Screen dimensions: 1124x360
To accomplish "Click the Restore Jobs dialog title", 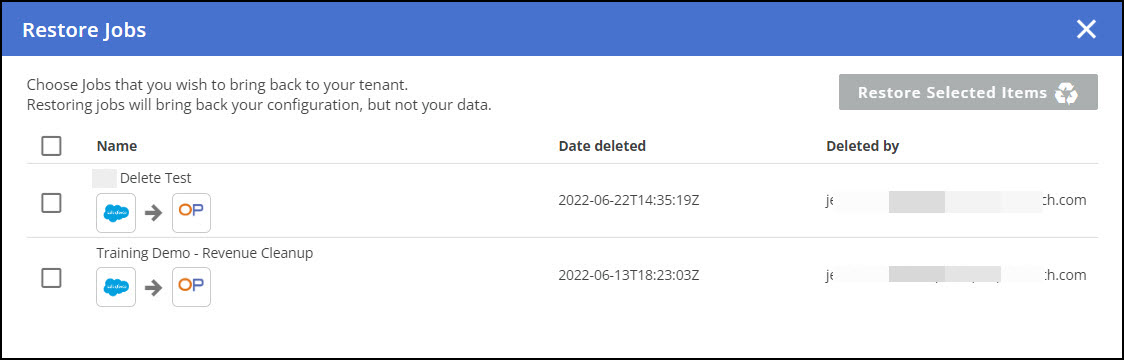I will pos(84,30).
